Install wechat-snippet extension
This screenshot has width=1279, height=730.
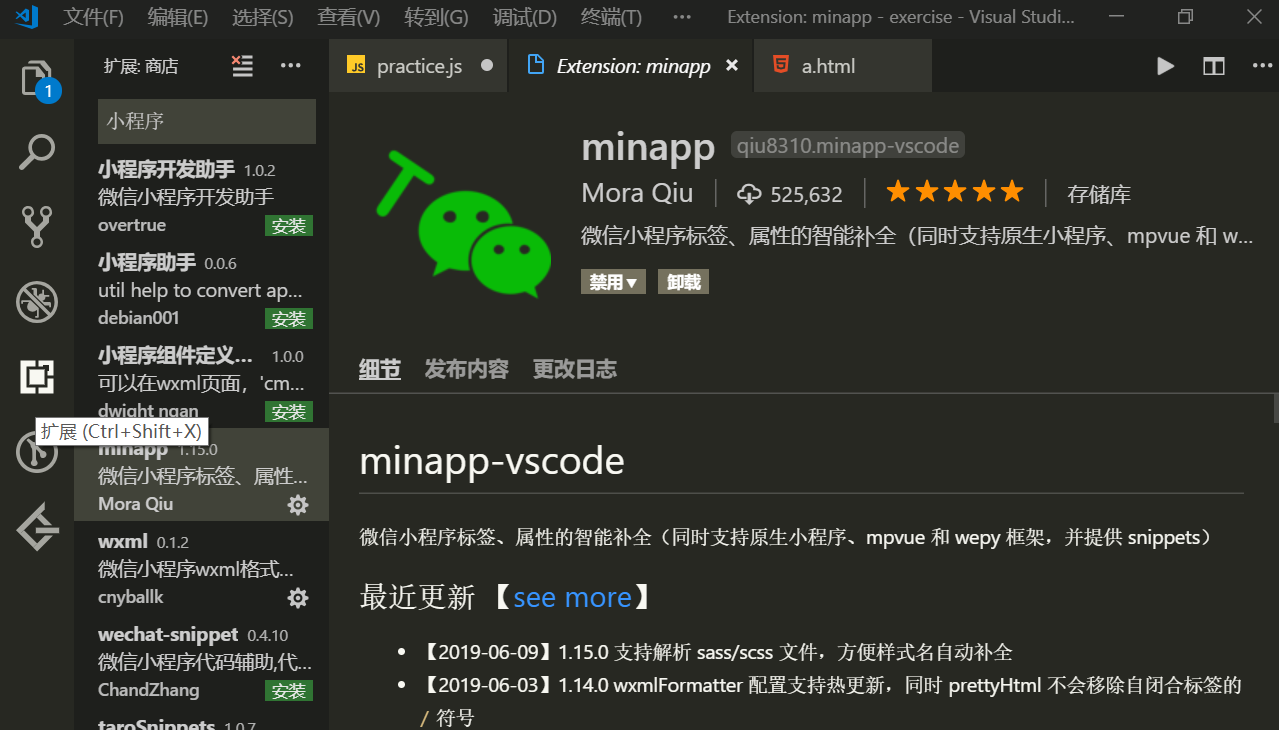coord(289,691)
